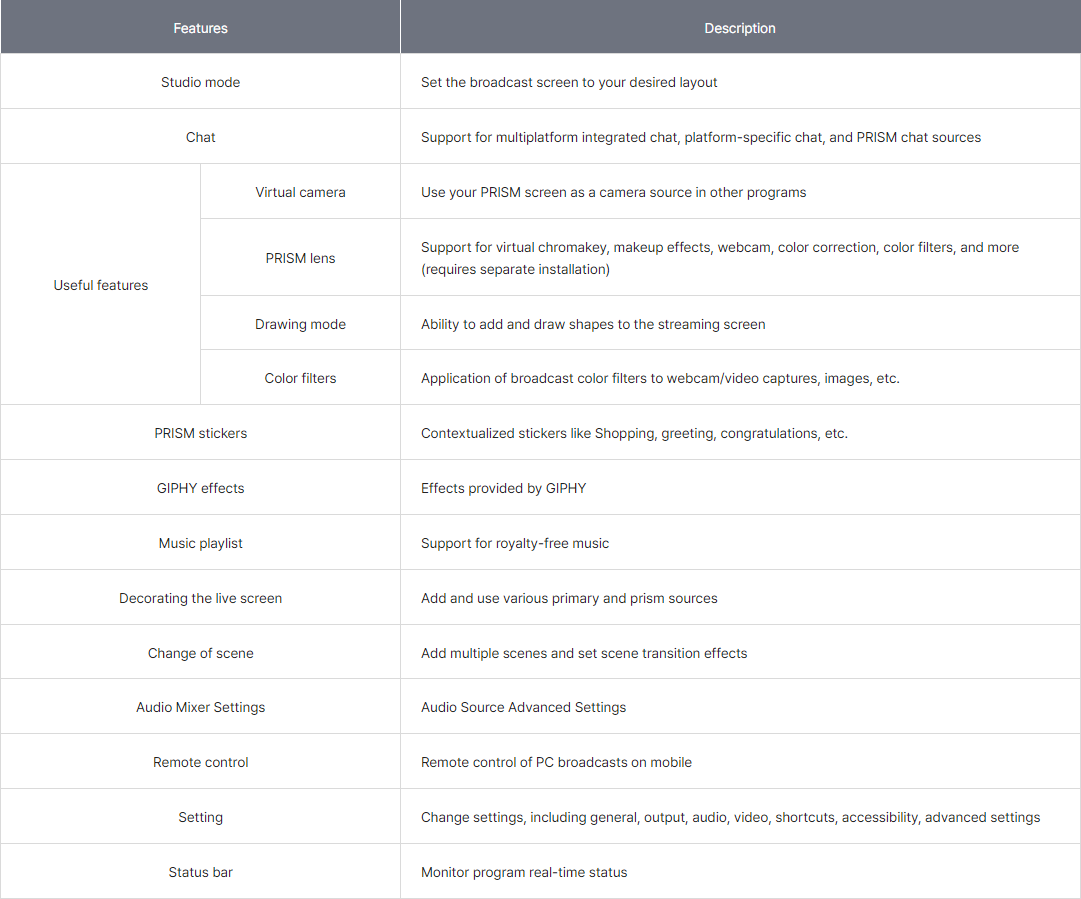Click the Music playlist cell

pyautogui.click(x=200, y=543)
